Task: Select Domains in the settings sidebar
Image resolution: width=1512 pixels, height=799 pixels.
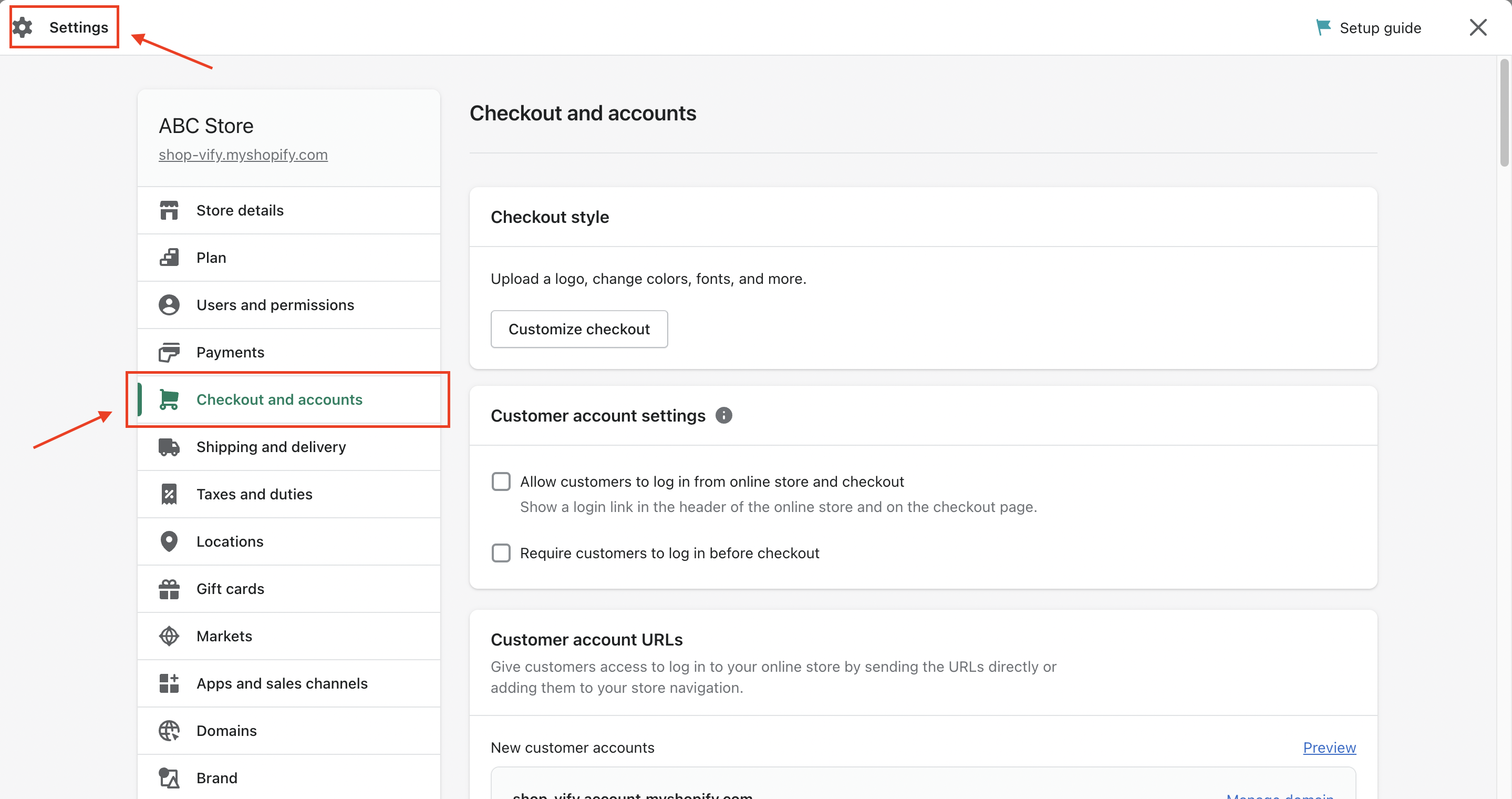Action: point(226,730)
